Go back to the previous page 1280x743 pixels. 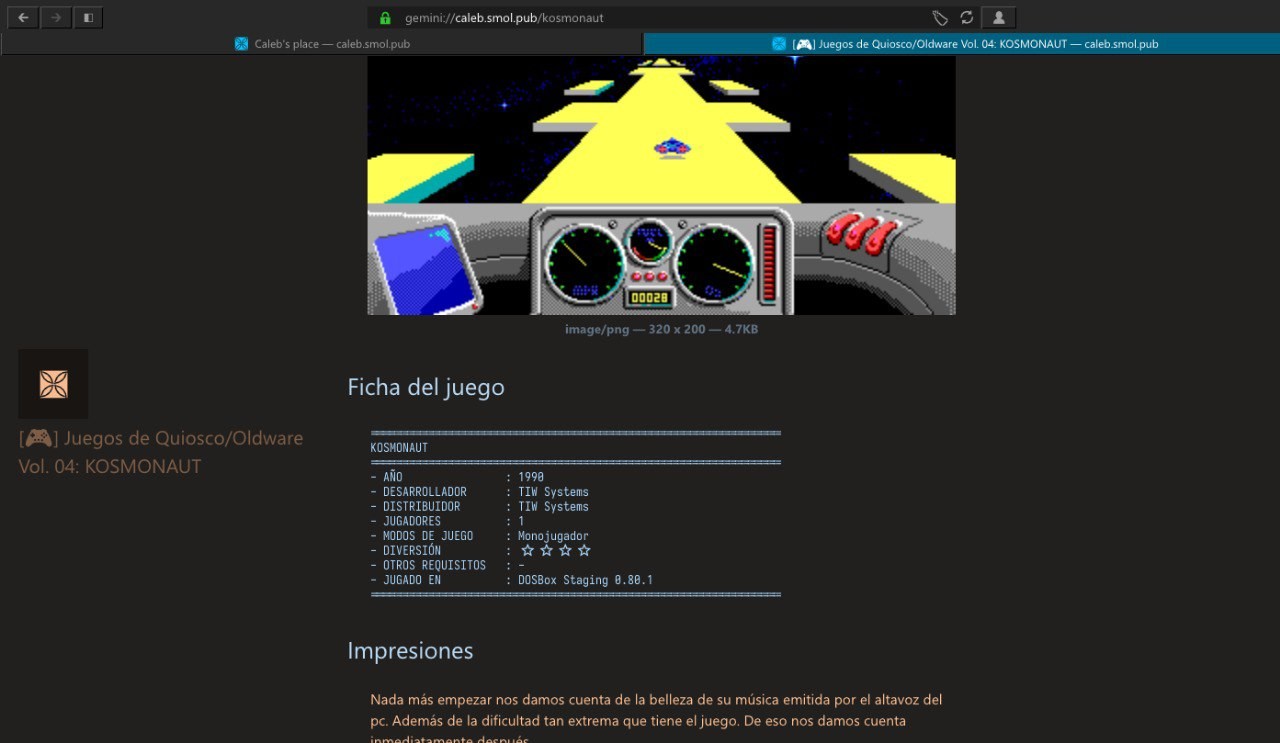22,17
